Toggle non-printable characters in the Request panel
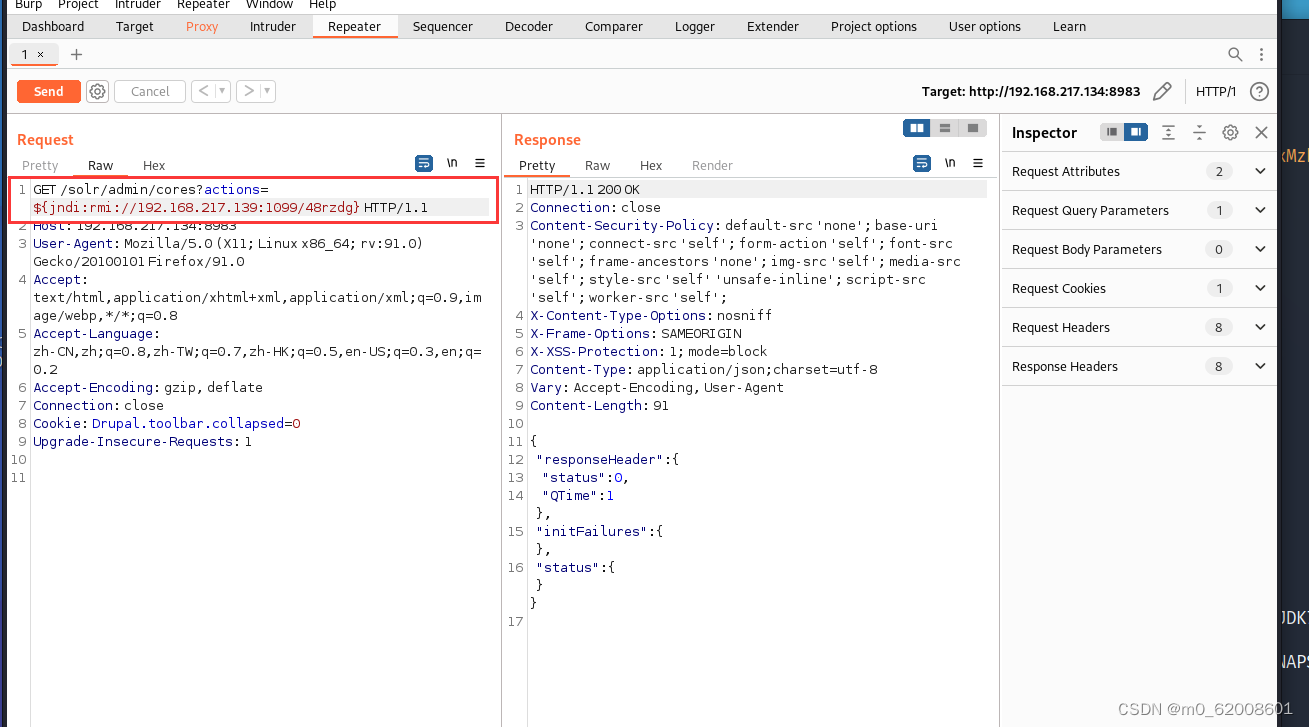The height and width of the screenshot is (727, 1309). 452,162
